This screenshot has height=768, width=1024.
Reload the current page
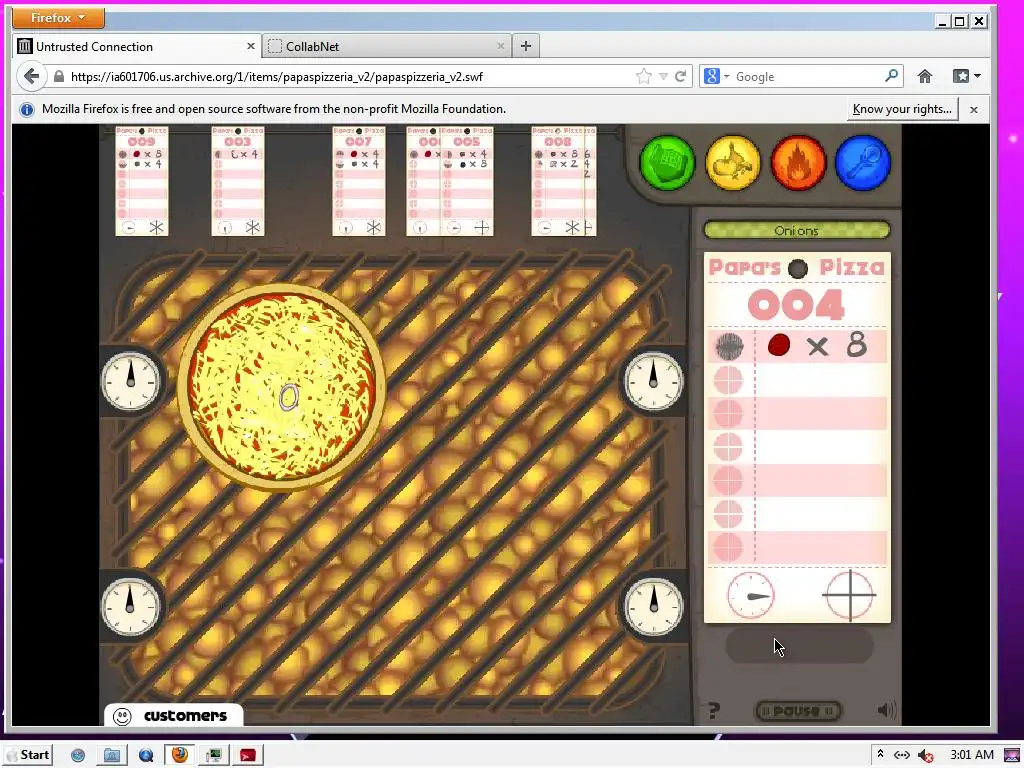tap(680, 76)
